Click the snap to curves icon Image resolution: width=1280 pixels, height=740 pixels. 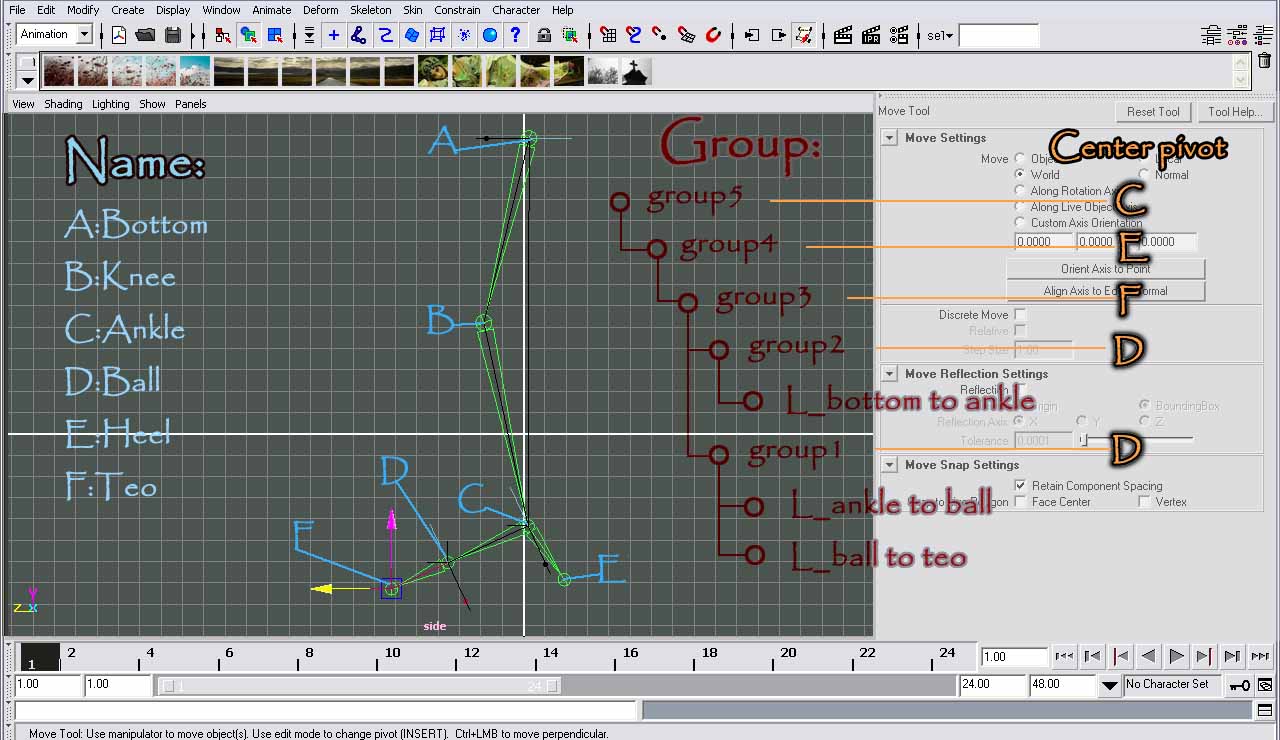click(634, 35)
